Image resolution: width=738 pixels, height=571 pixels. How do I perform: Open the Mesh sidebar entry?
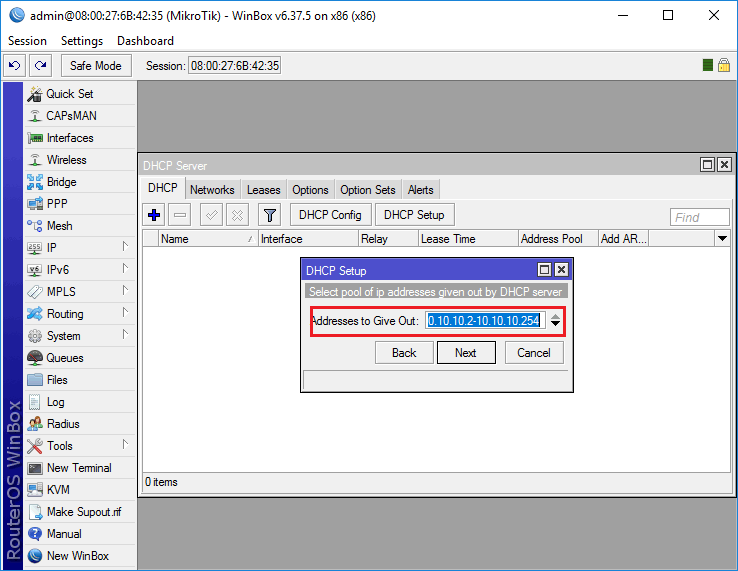[80, 226]
